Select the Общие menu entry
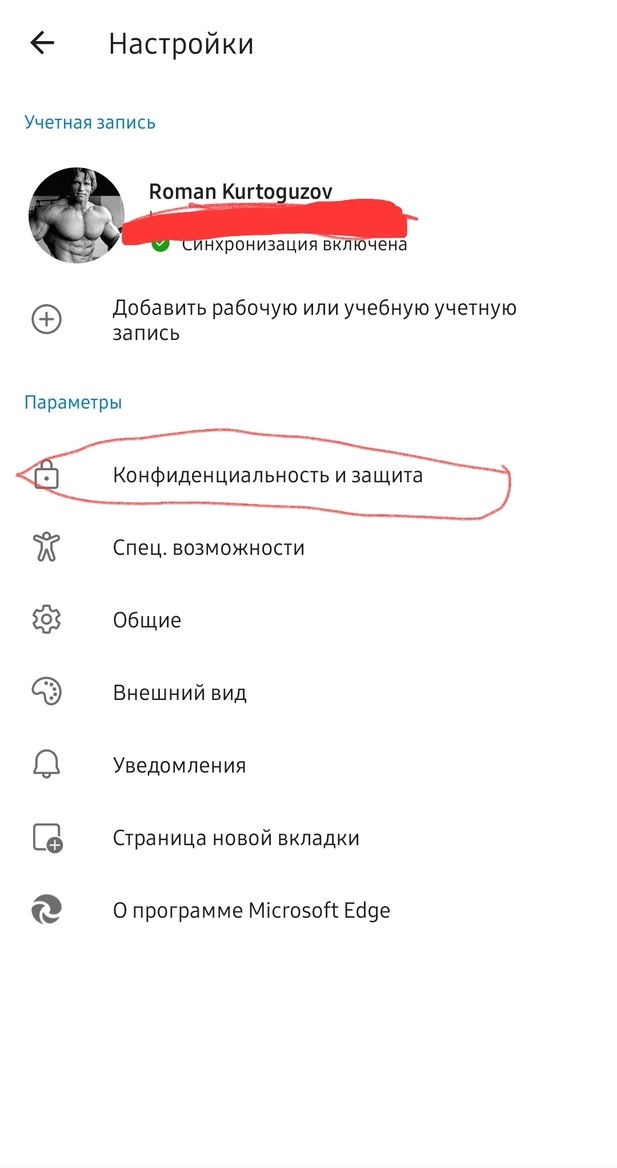 308,620
